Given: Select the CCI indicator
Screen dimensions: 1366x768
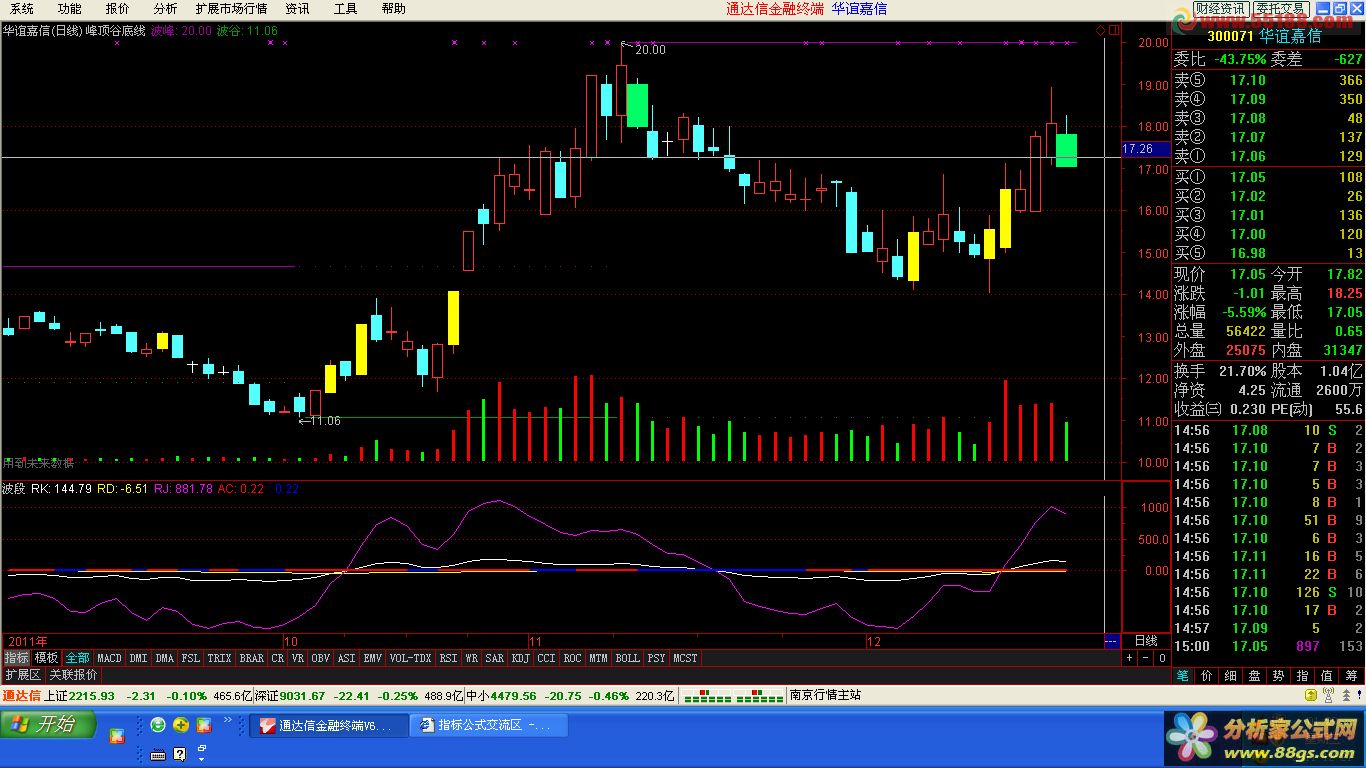Looking at the screenshot, I should pyautogui.click(x=546, y=658).
